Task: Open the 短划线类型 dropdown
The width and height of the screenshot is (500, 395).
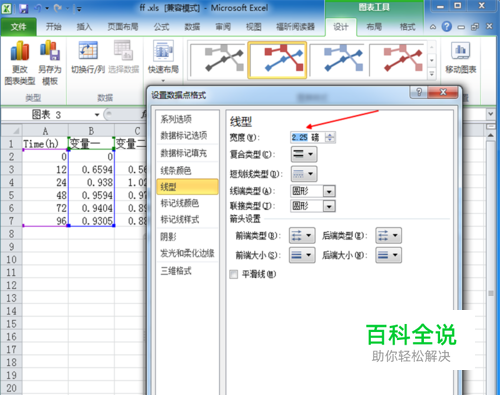Action: point(304,174)
